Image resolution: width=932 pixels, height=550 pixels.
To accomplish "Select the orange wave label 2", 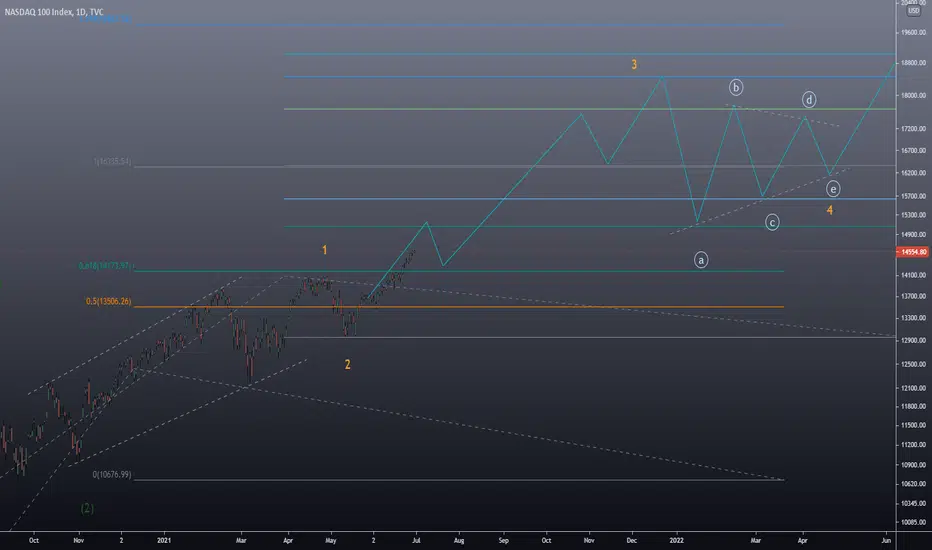I will [348, 364].
